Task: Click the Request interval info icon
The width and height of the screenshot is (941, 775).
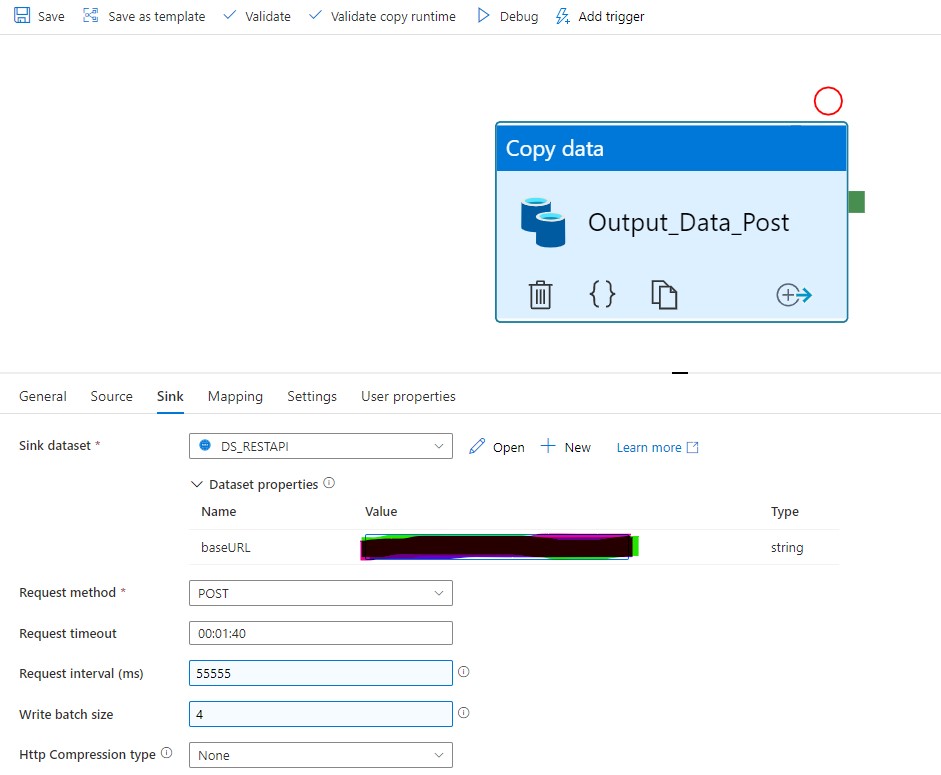Action: [x=463, y=672]
